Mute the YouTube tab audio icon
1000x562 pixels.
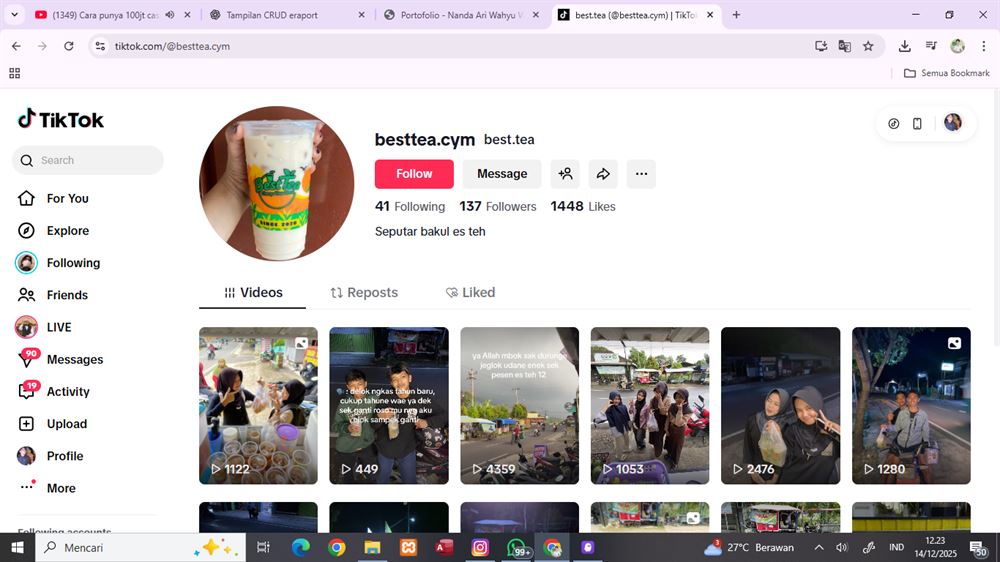(169, 15)
